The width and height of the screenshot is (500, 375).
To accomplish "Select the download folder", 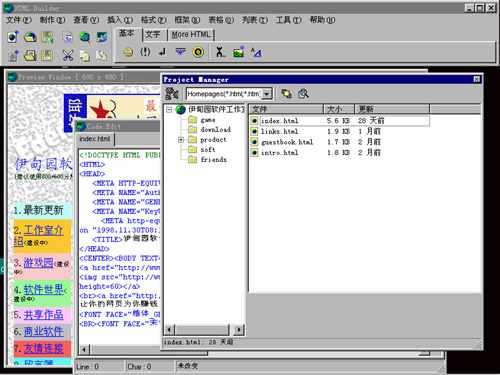I will tap(215, 129).
